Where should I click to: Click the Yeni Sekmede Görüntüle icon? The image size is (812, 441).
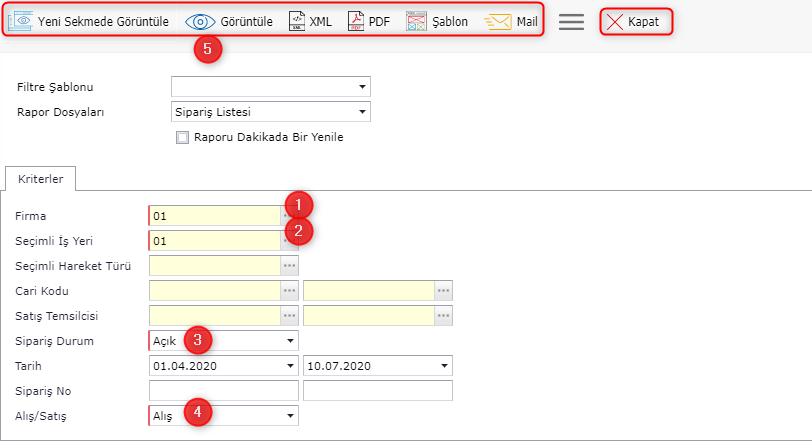pos(21,22)
